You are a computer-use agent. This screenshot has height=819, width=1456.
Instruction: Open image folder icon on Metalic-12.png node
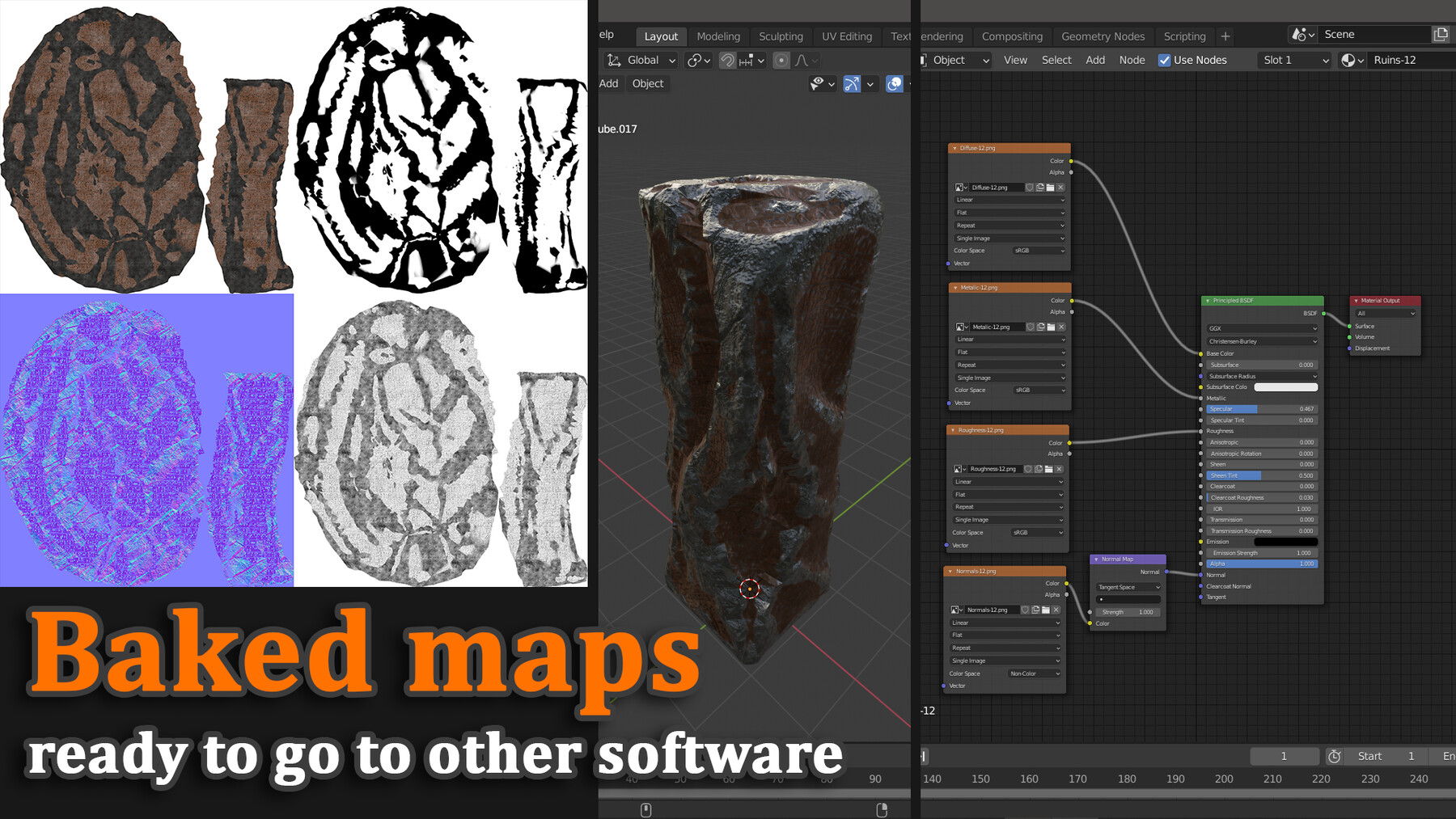click(x=1051, y=327)
